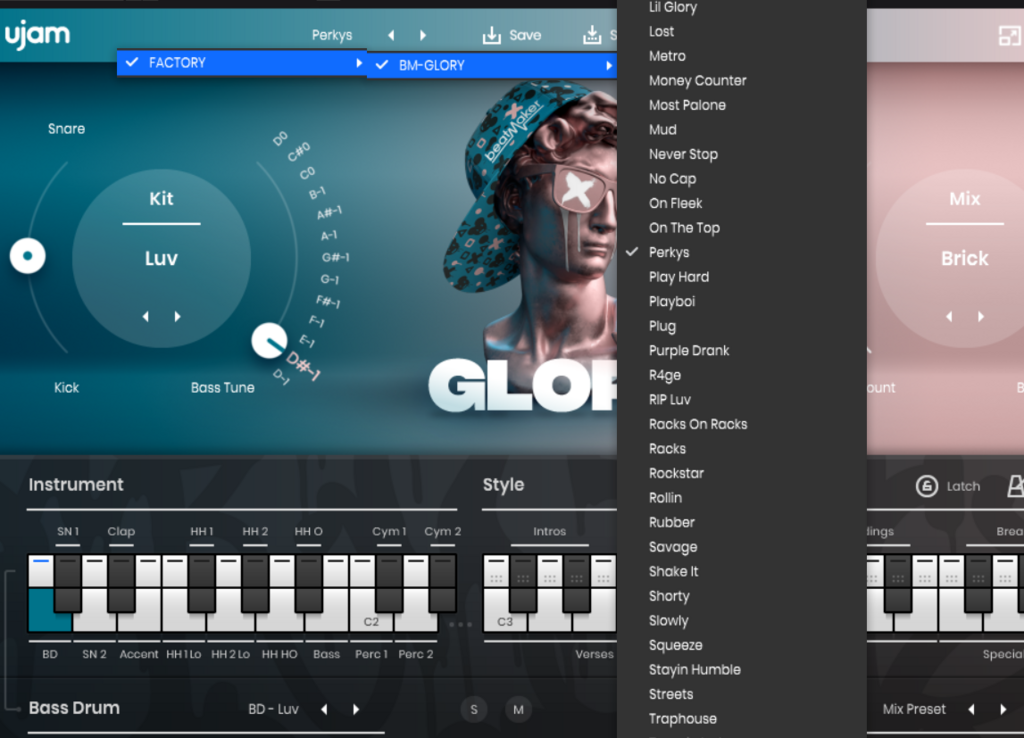Choose the Never Stop preset
Image resolution: width=1024 pixels, height=738 pixels.
pos(742,154)
